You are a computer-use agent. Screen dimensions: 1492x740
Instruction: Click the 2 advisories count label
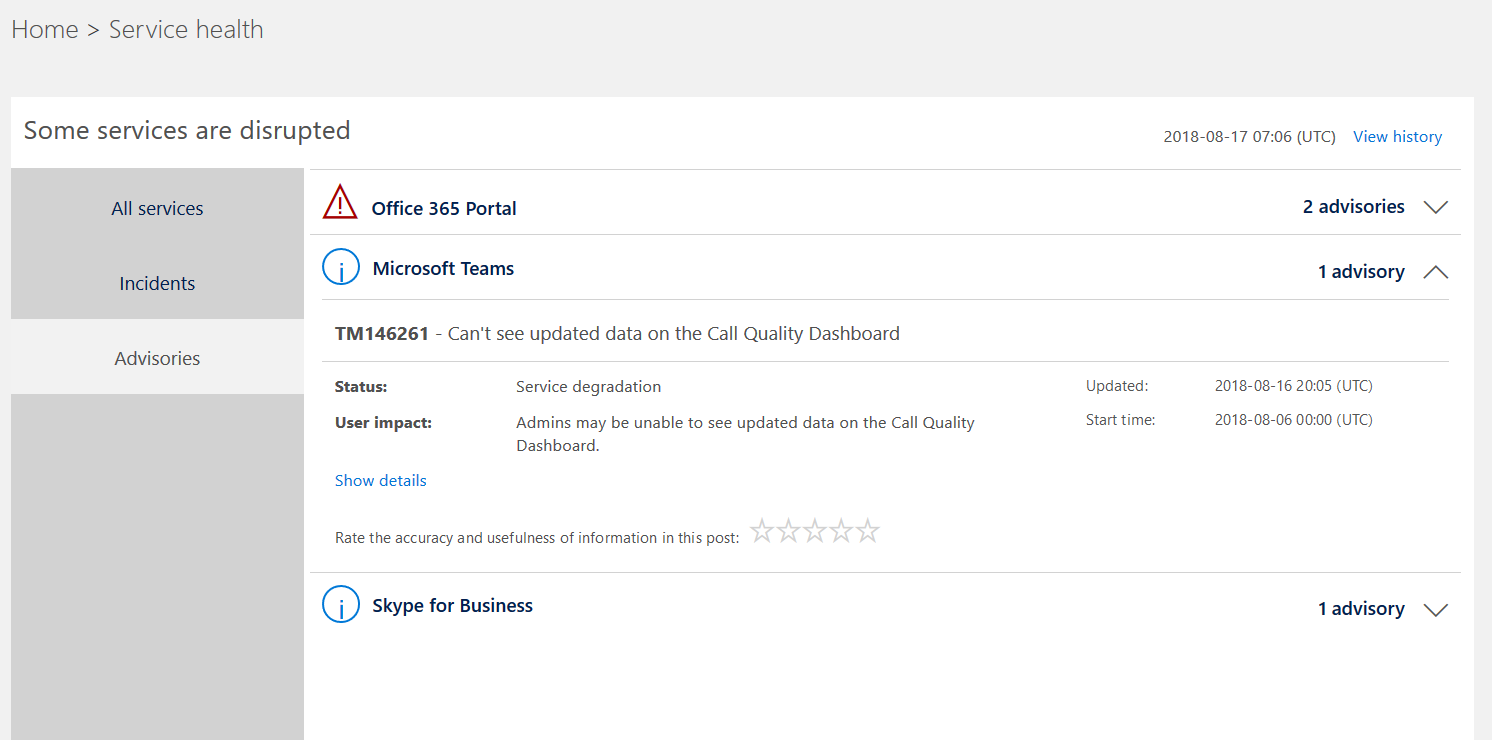tap(1353, 206)
